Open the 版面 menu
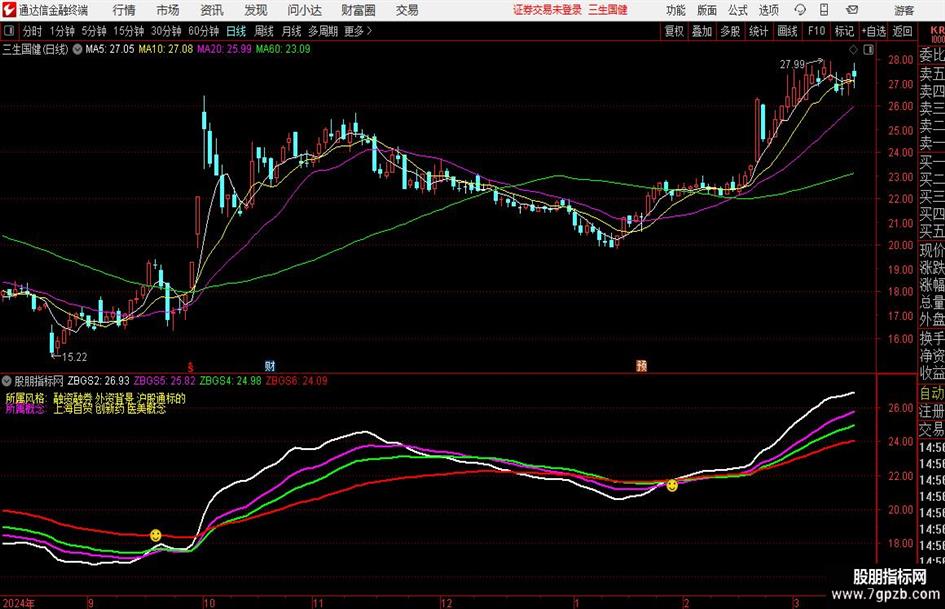945x609 pixels. [707, 10]
